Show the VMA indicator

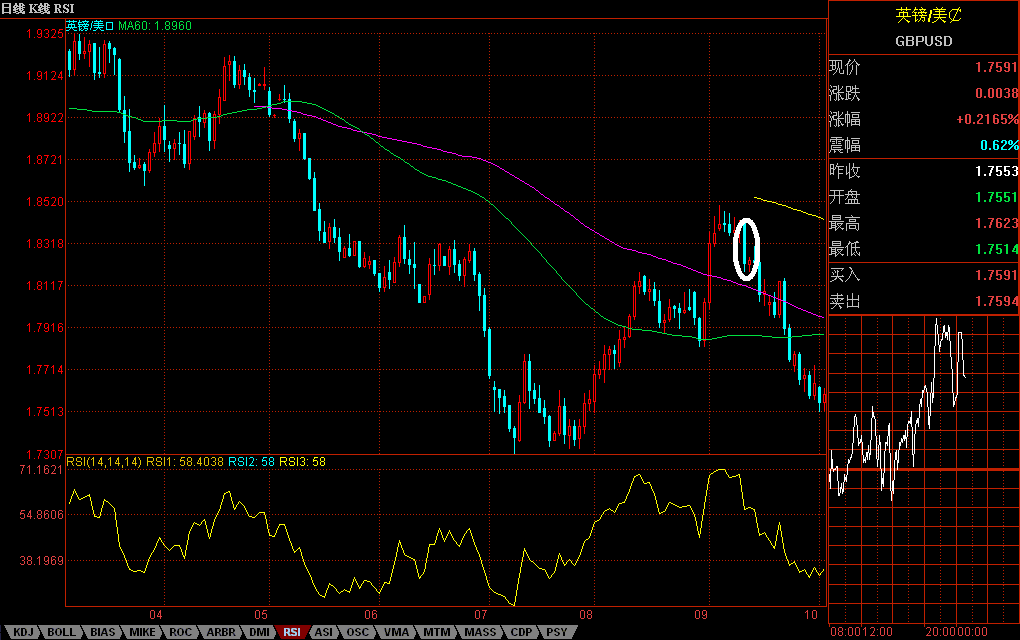396,632
